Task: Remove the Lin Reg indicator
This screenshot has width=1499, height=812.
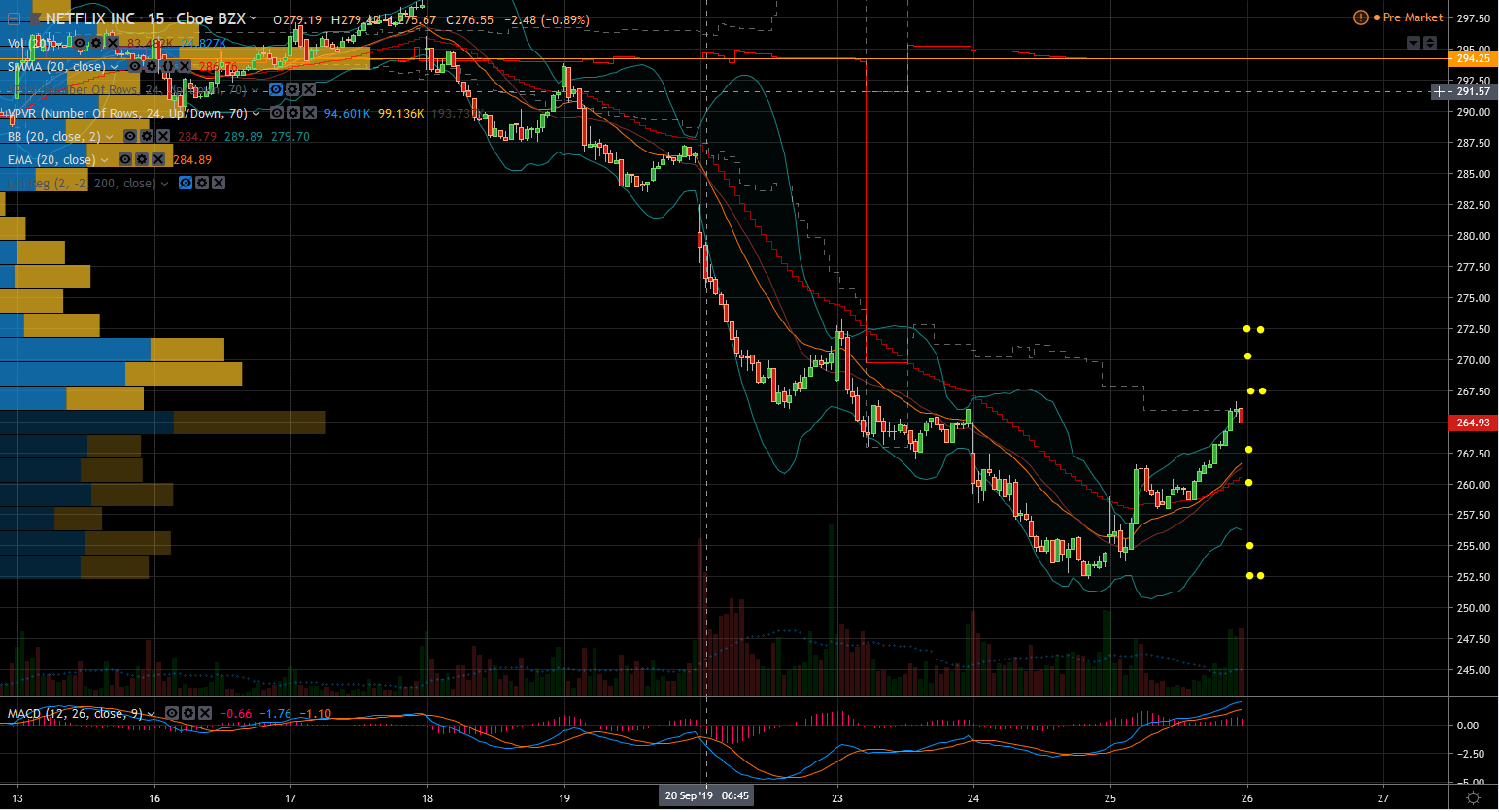Action: click(219, 183)
